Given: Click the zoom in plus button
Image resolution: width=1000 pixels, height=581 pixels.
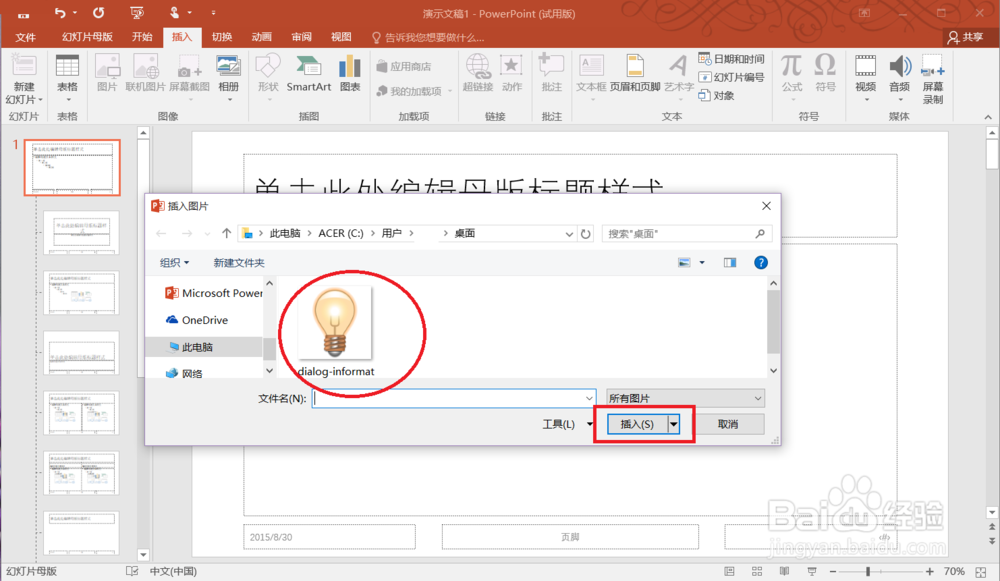Looking at the screenshot, I should click(x=930, y=571).
